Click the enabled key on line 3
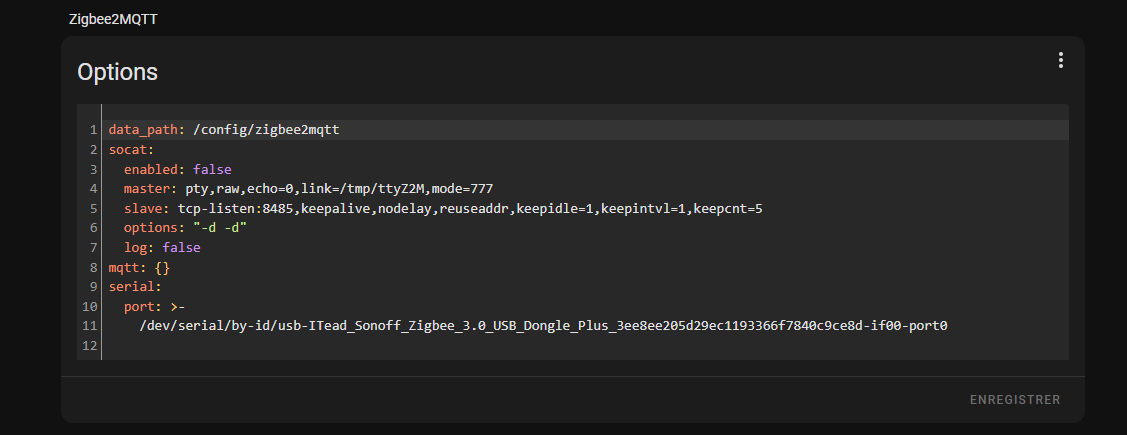Screen dimensions: 1127x435 [155, 169]
